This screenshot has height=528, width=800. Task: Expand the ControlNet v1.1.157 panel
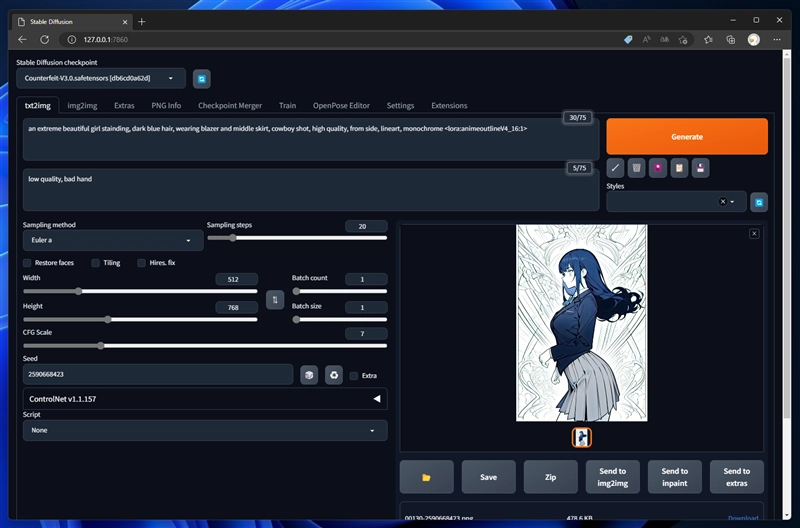coord(205,399)
